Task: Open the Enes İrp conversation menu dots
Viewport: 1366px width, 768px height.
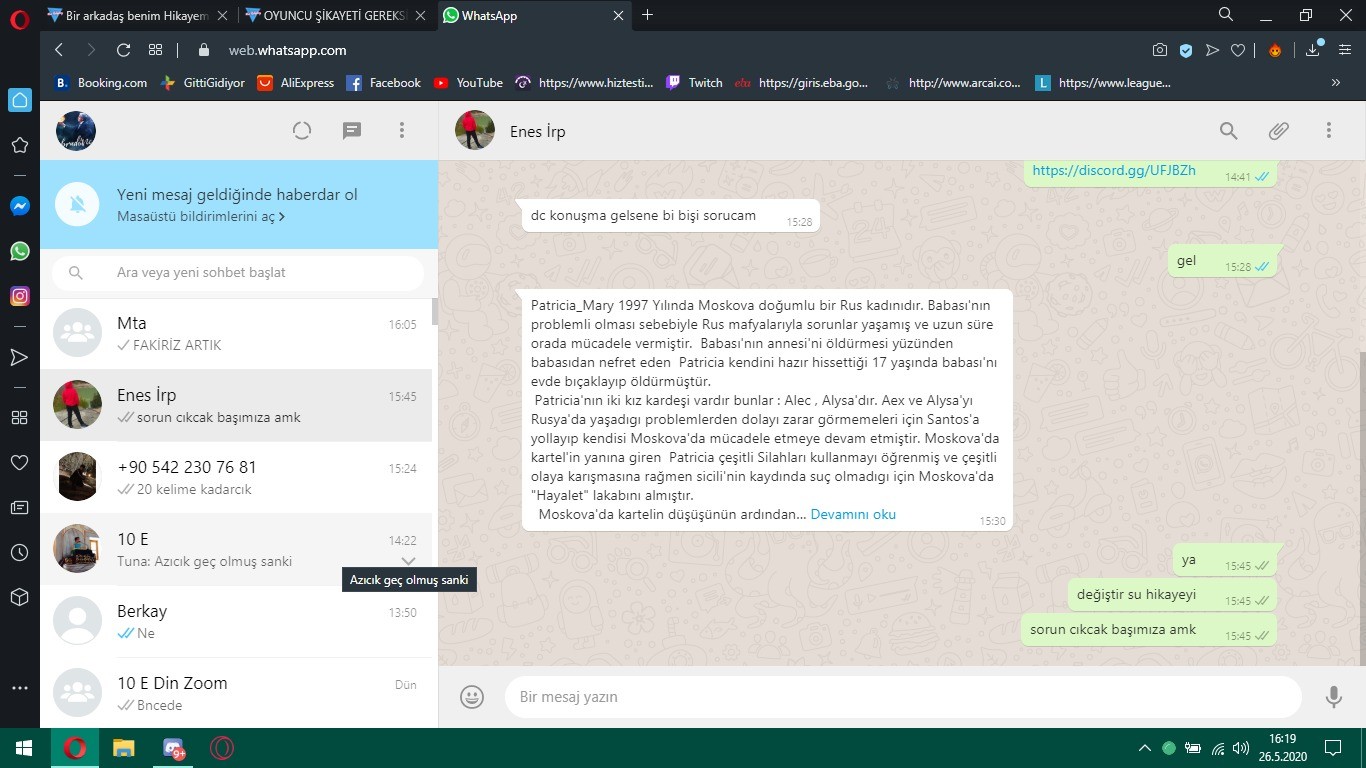Action: pos(1329,131)
